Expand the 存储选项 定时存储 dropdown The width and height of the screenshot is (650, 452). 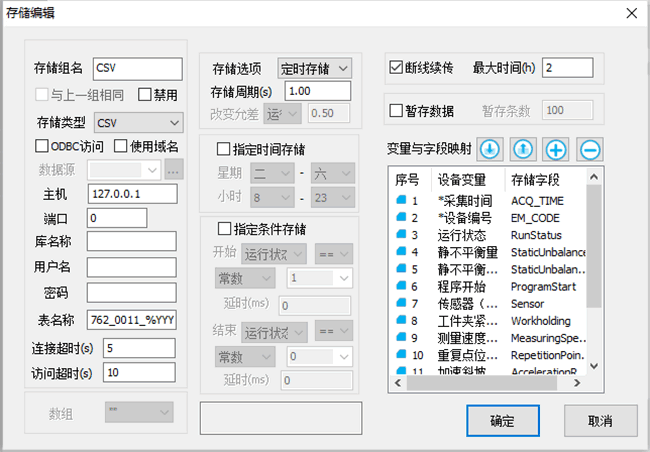(x=314, y=68)
